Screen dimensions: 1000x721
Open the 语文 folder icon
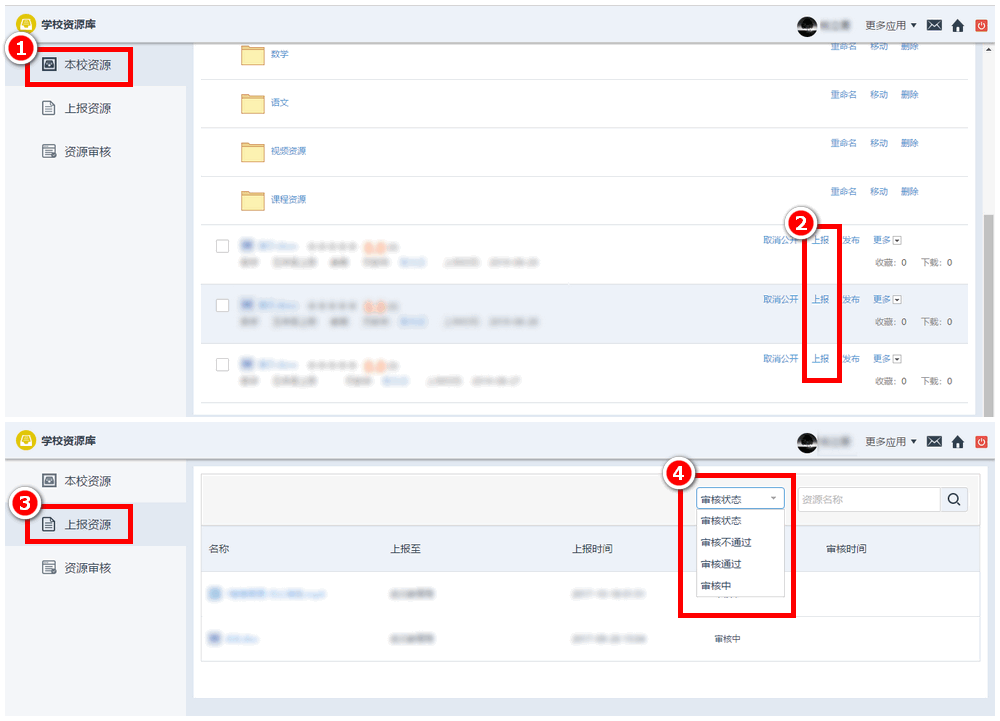click(253, 103)
